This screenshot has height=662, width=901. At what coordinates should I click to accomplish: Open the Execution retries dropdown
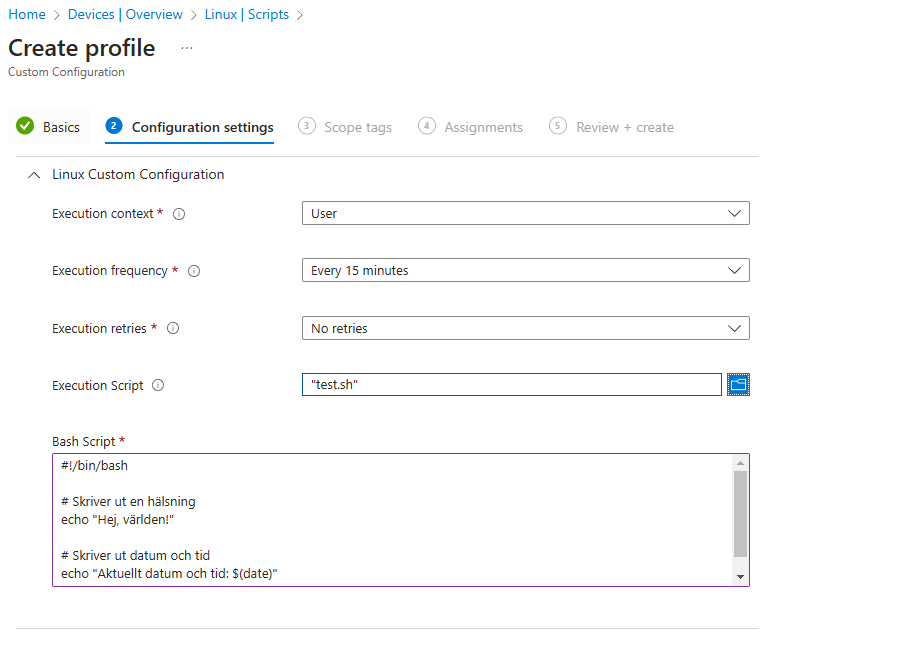tap(525, 328)
